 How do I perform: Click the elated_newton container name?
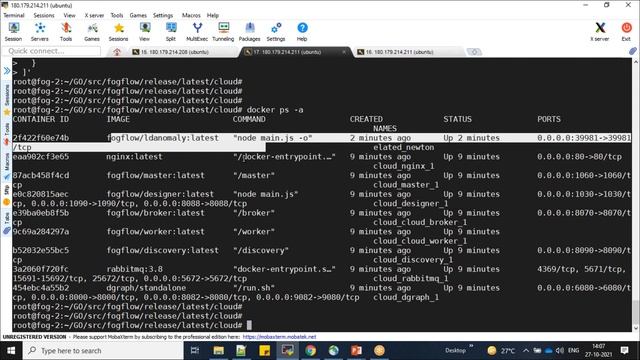[404, 147]
